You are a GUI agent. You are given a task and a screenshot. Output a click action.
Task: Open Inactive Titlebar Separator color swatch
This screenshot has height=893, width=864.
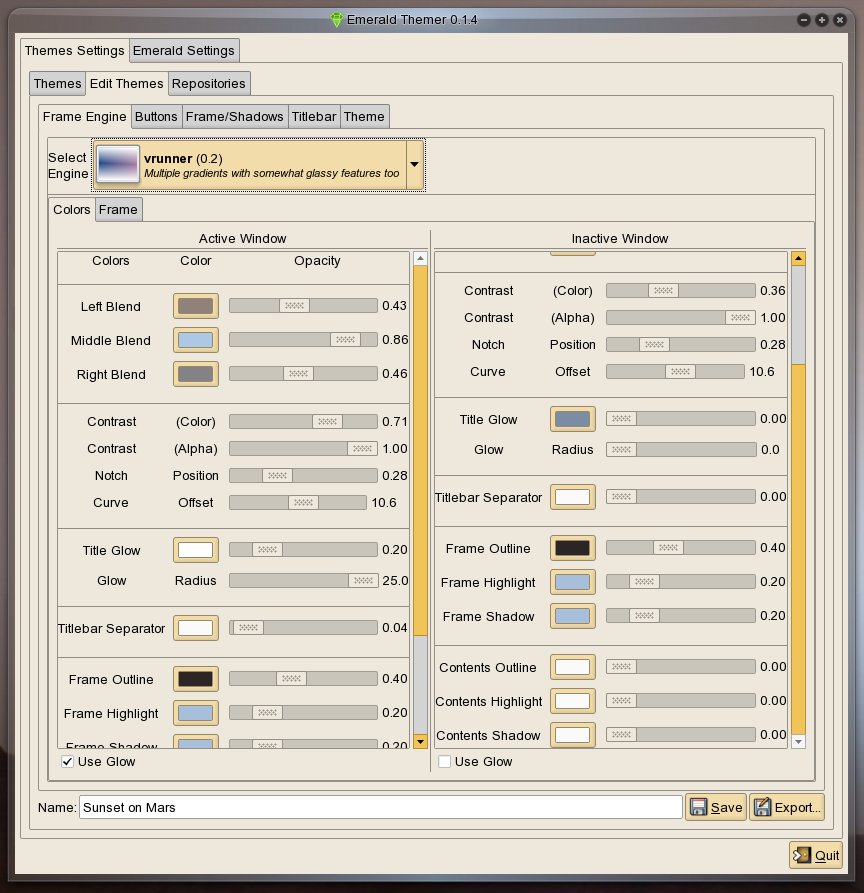click(572, 497)
